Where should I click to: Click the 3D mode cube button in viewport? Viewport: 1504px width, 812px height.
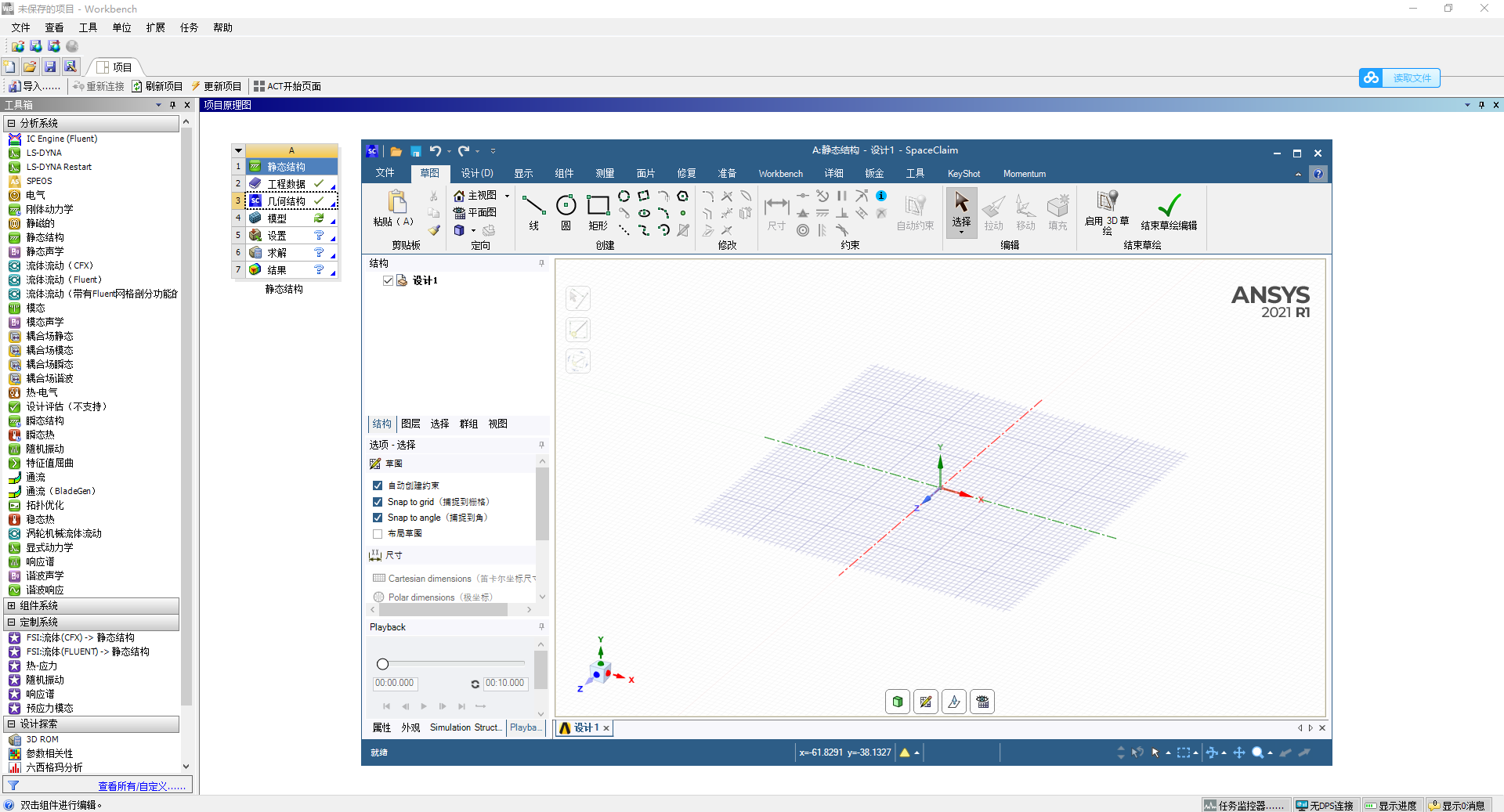898,702
